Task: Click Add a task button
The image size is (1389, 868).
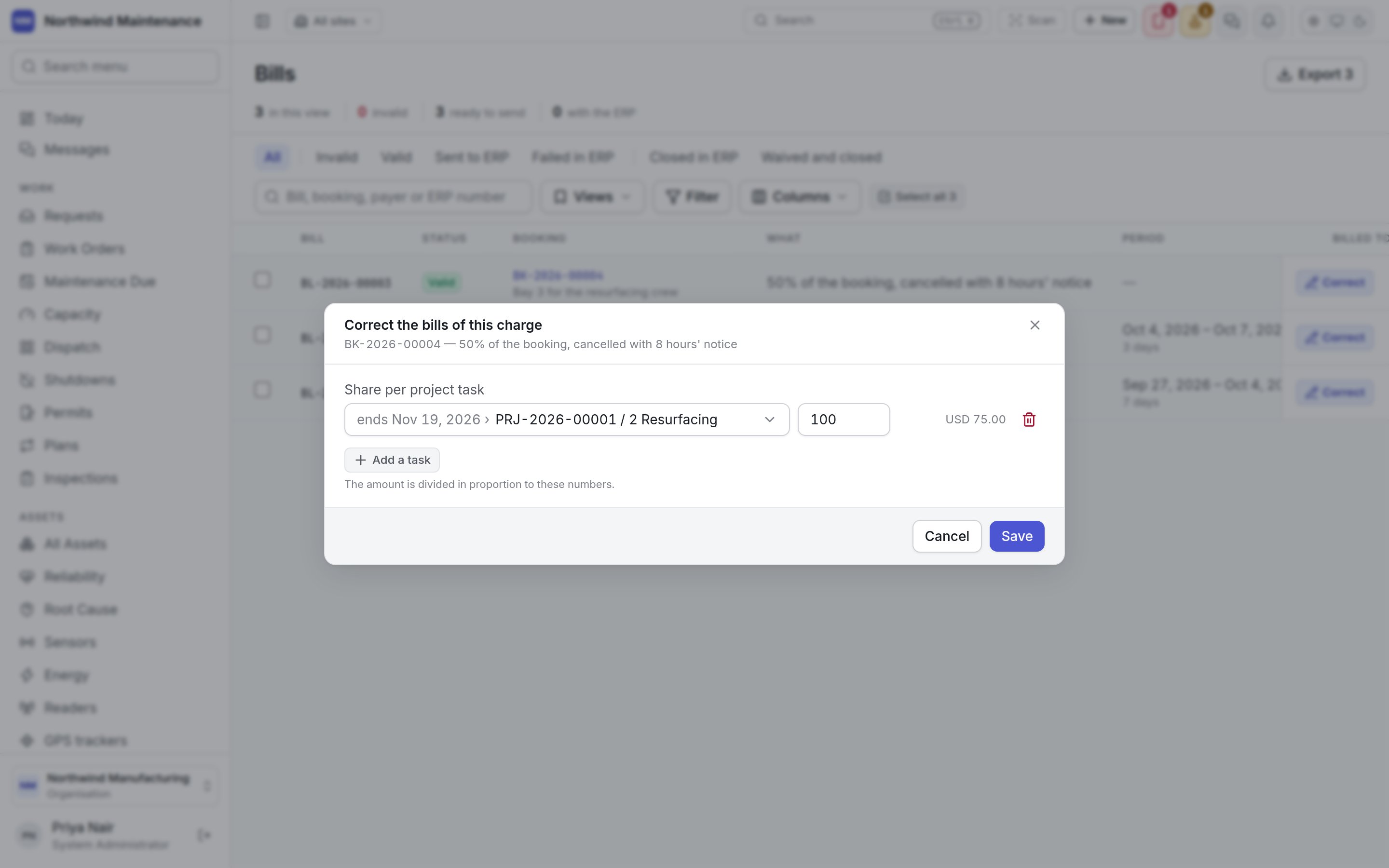Action: click(392, 460)
